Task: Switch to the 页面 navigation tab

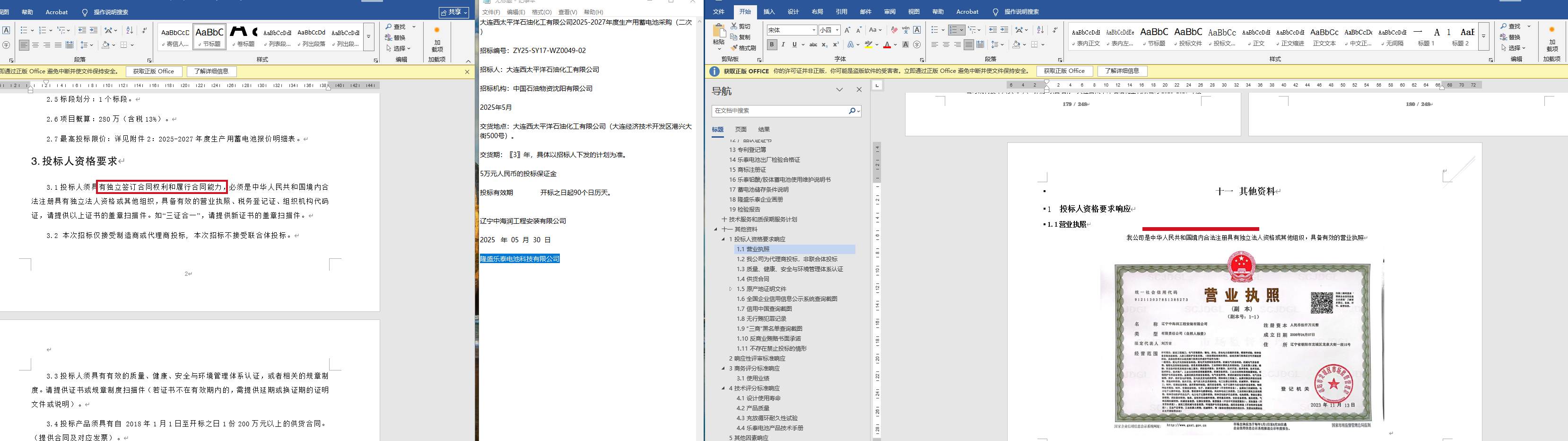Action: [x=740, y=129]
